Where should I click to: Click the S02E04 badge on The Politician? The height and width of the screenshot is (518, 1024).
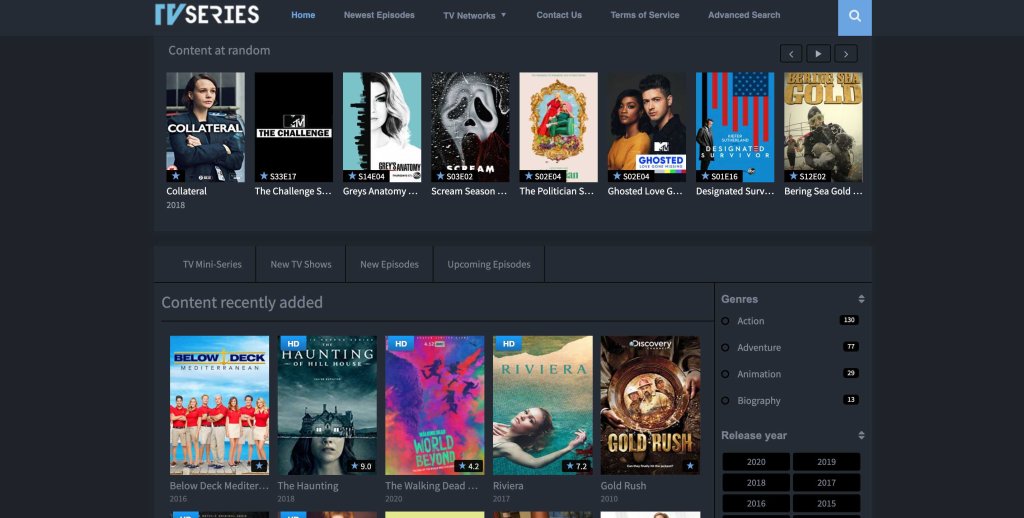click(542, 176)
